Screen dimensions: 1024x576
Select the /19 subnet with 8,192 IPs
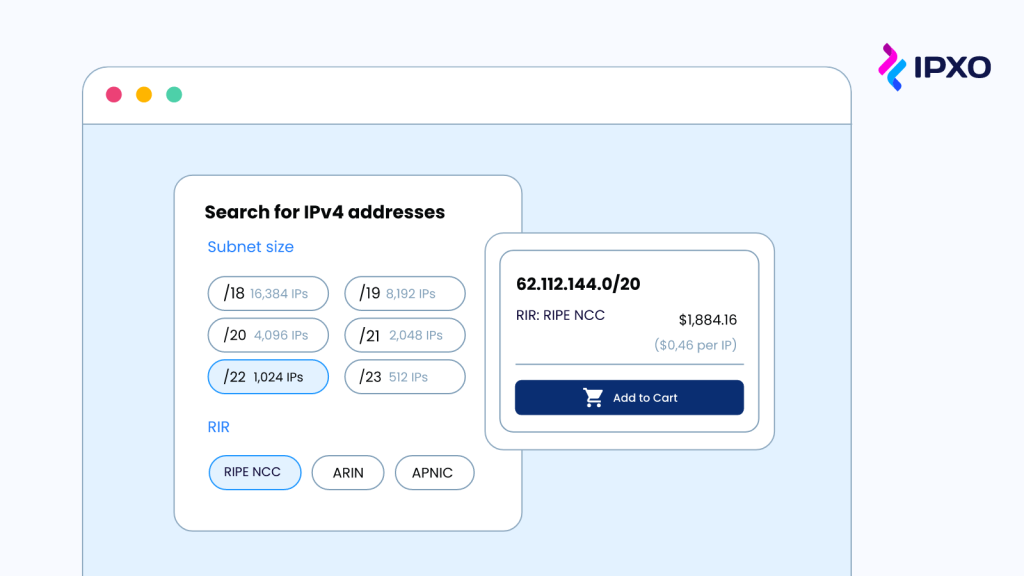coord(405,293)
